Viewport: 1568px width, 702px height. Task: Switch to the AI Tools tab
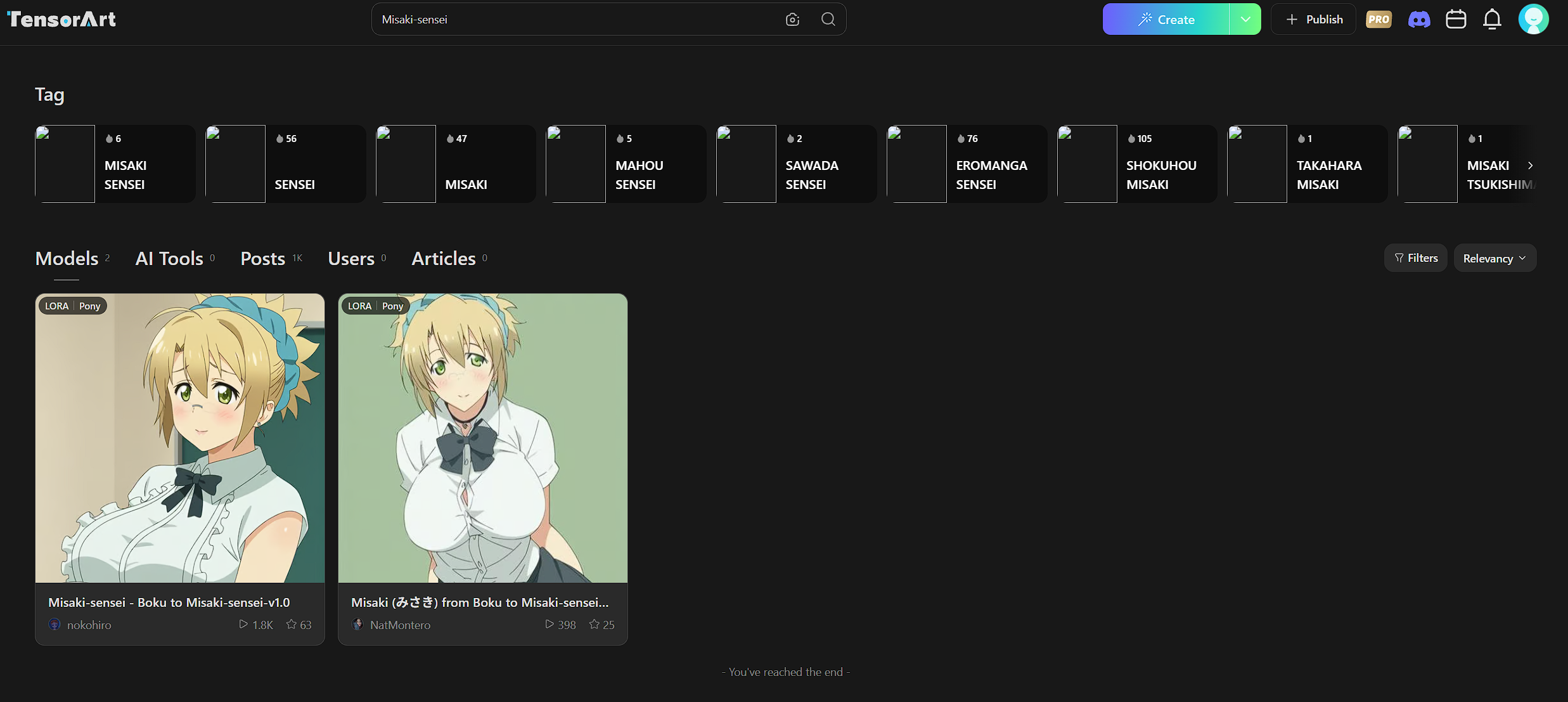tap(175, 258)
